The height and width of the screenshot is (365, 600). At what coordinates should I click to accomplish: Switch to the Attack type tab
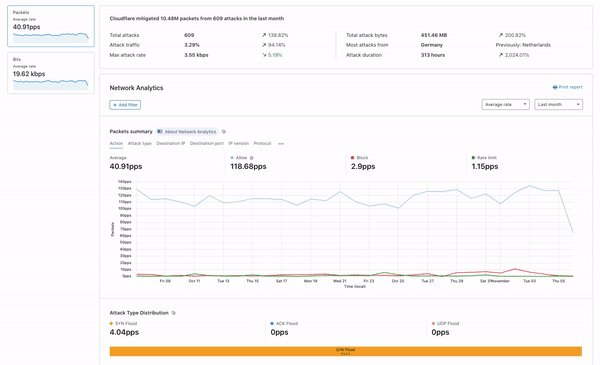click(x=140, y=143)
